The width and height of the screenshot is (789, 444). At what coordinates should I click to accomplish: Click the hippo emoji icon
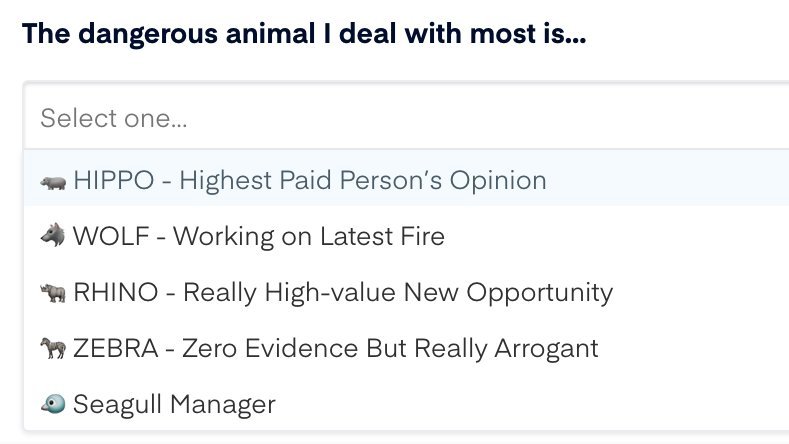pyautogui.click(x=53, y=182)
